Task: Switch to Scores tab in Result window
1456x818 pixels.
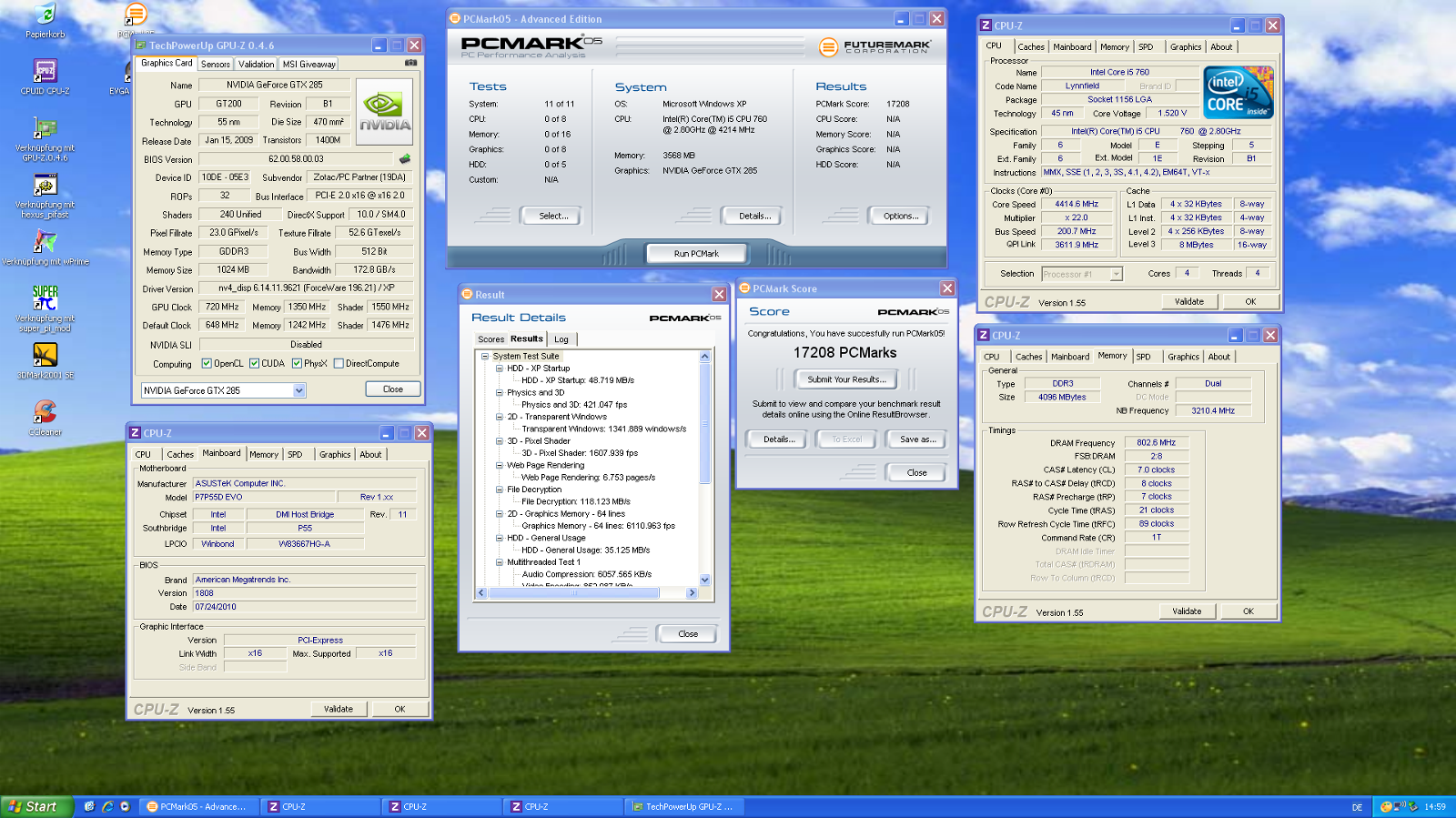Action: 490,339
